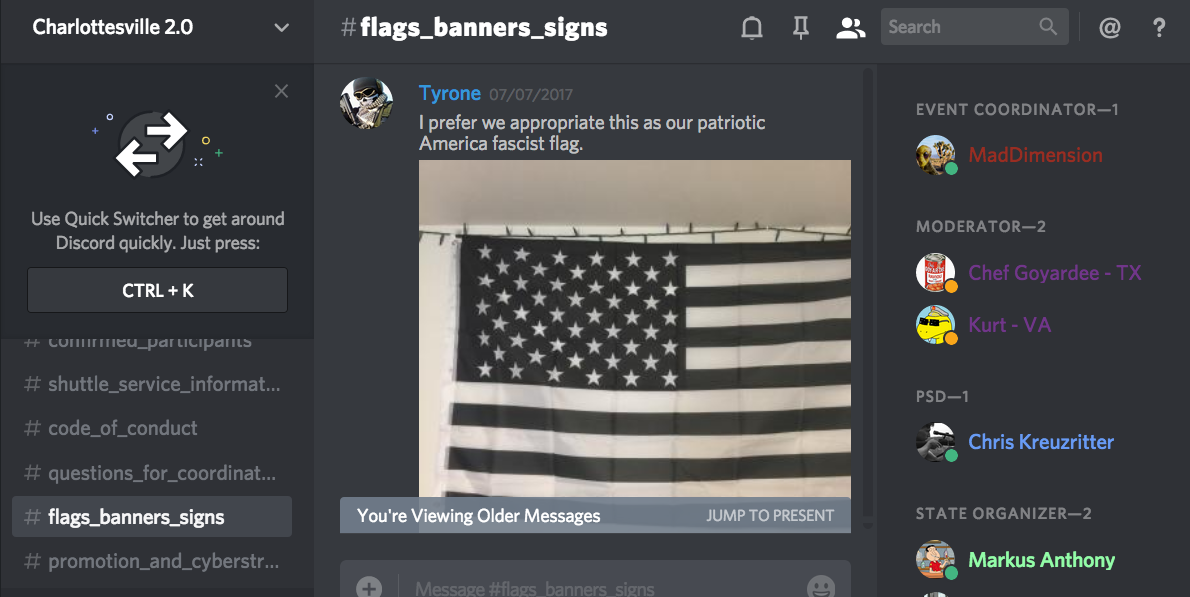Open notification settings bell icon
This screenshot has height=597, width=1190.
(751, 28)
